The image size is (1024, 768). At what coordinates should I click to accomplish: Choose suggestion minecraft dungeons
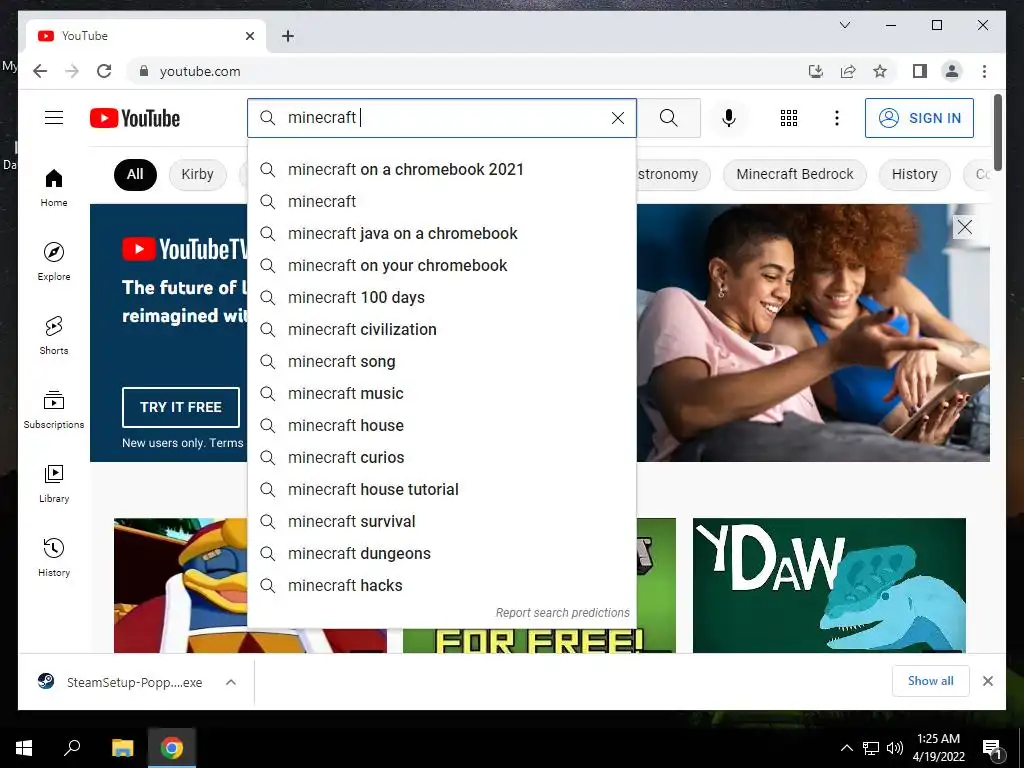[442, 554]
